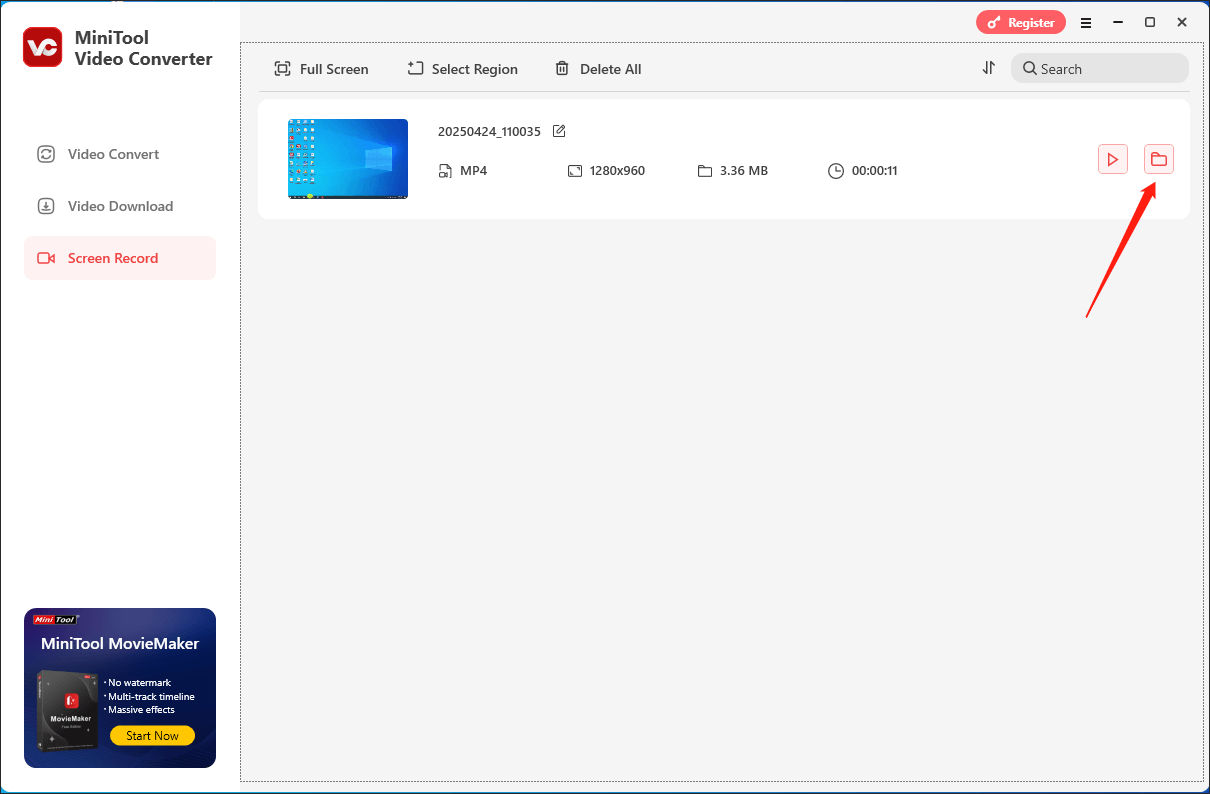Click the recording 20250424_110035 thumbnail

pyautogui.click(x=348, y=159)
